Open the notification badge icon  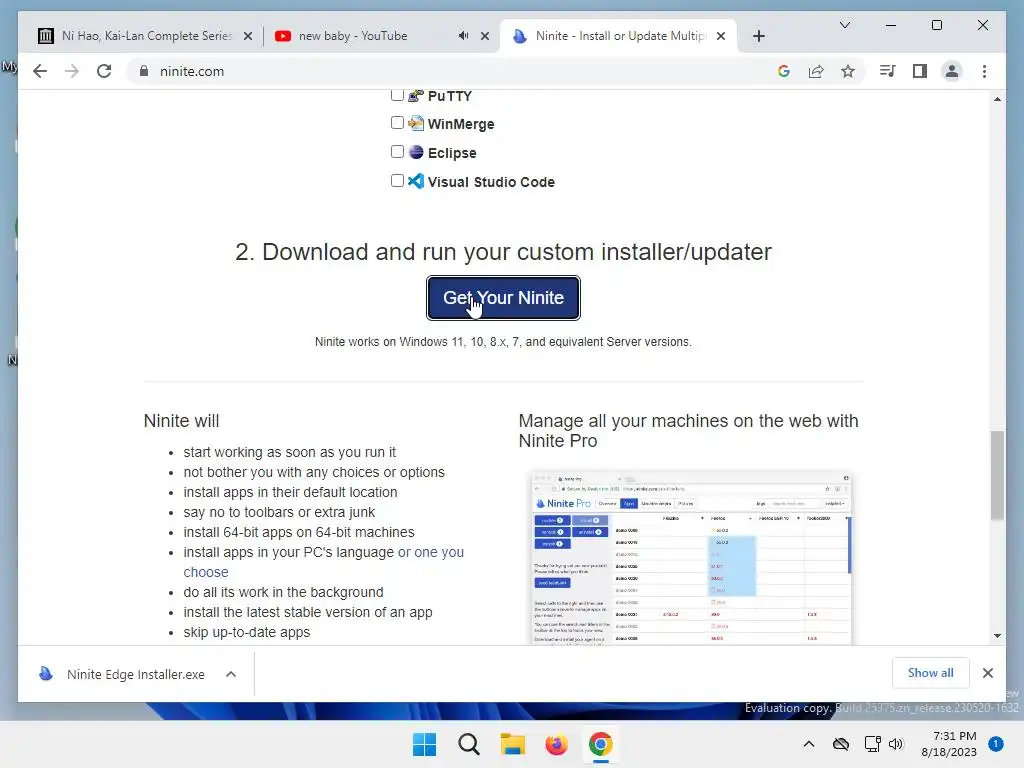coord(995,744)
